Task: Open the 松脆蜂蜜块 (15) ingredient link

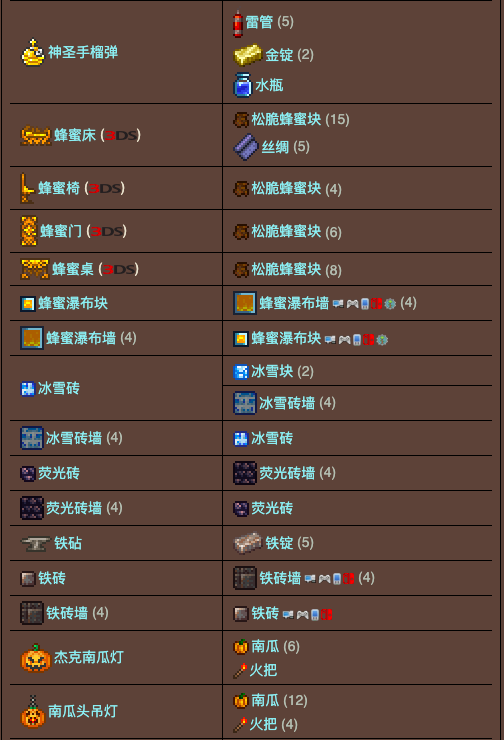Action: click(286, 119)
